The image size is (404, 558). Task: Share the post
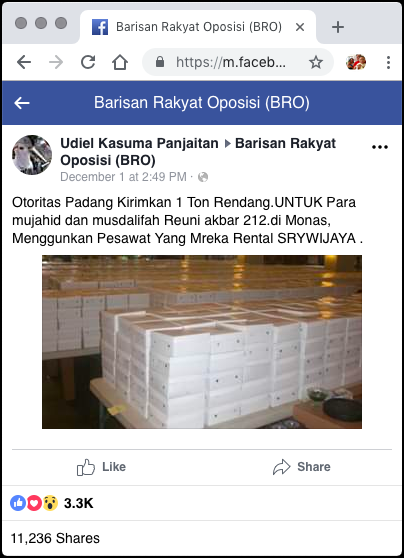click(301, 467)
